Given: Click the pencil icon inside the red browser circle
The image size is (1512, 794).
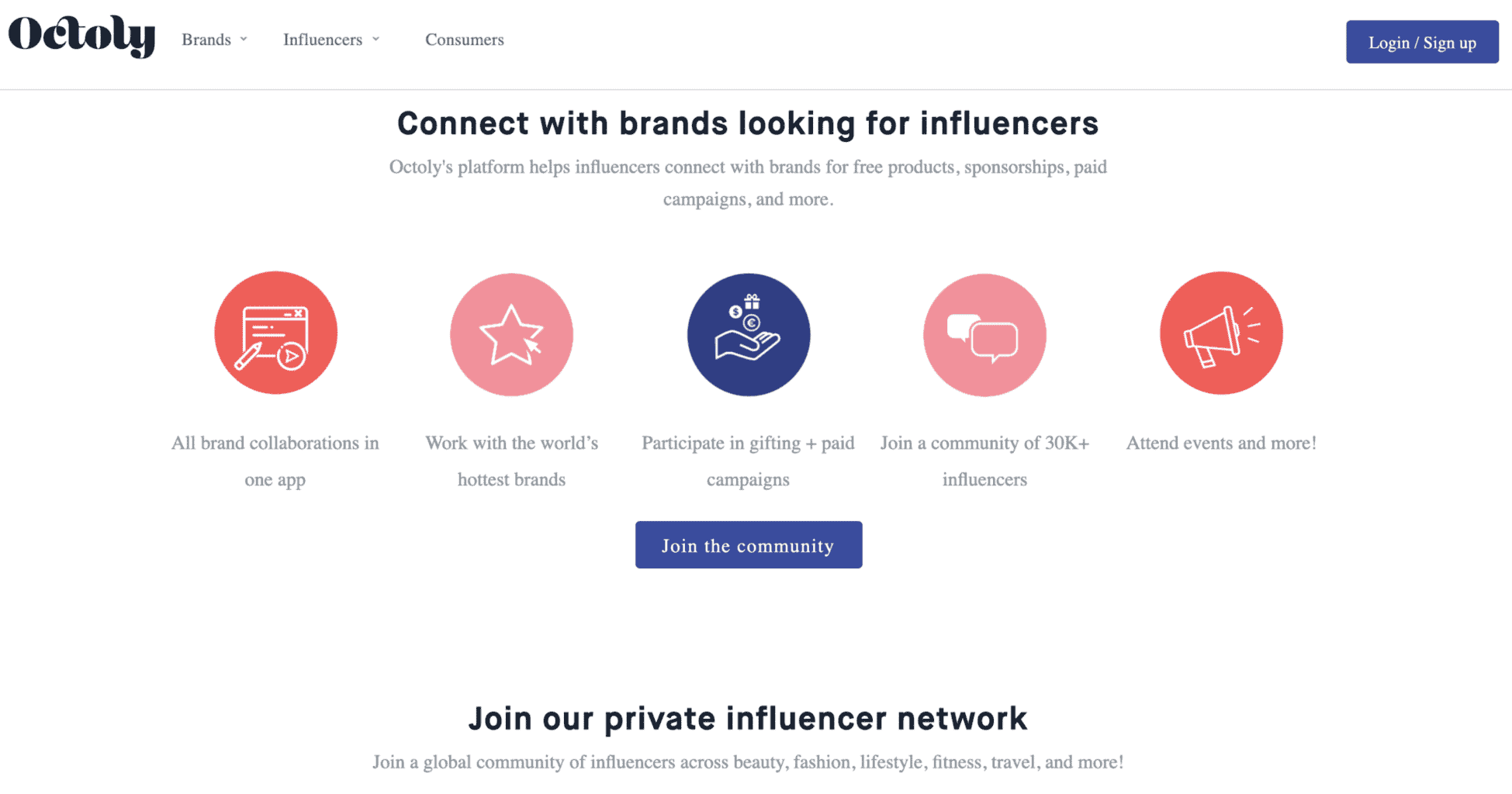Looking at the screenshot, I should 250,356.
